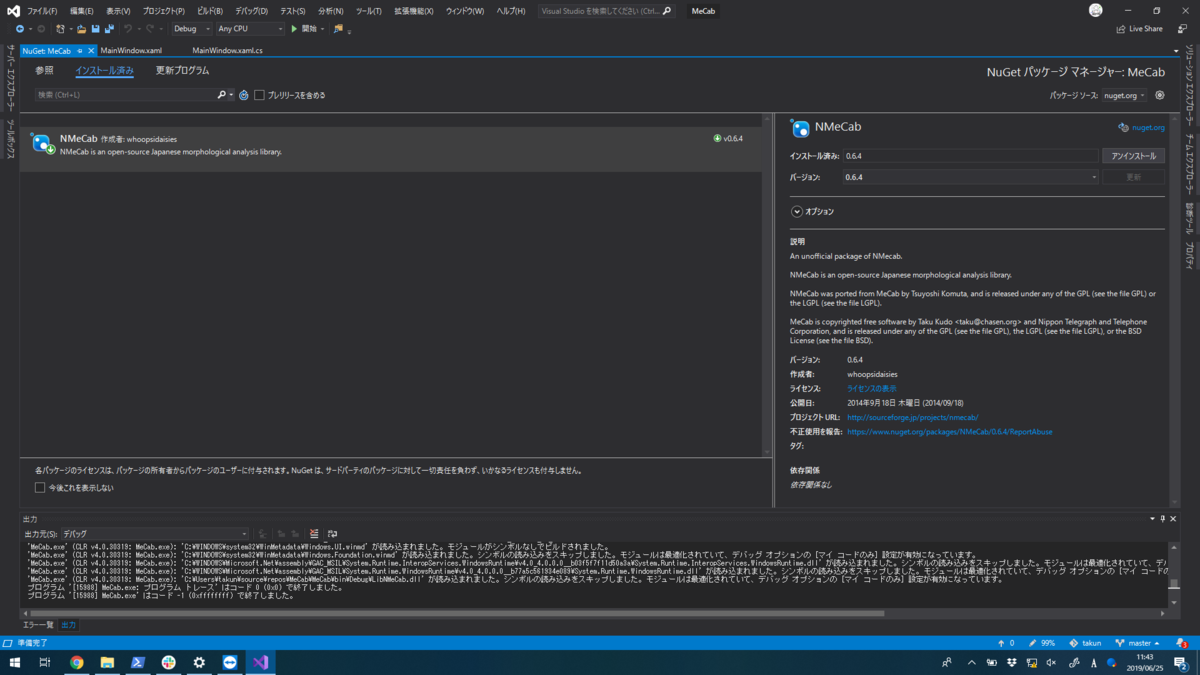Open the start button dropdown arrow
The width and height of the screenshot is (1200, 675).
click(x=322, y=29)
